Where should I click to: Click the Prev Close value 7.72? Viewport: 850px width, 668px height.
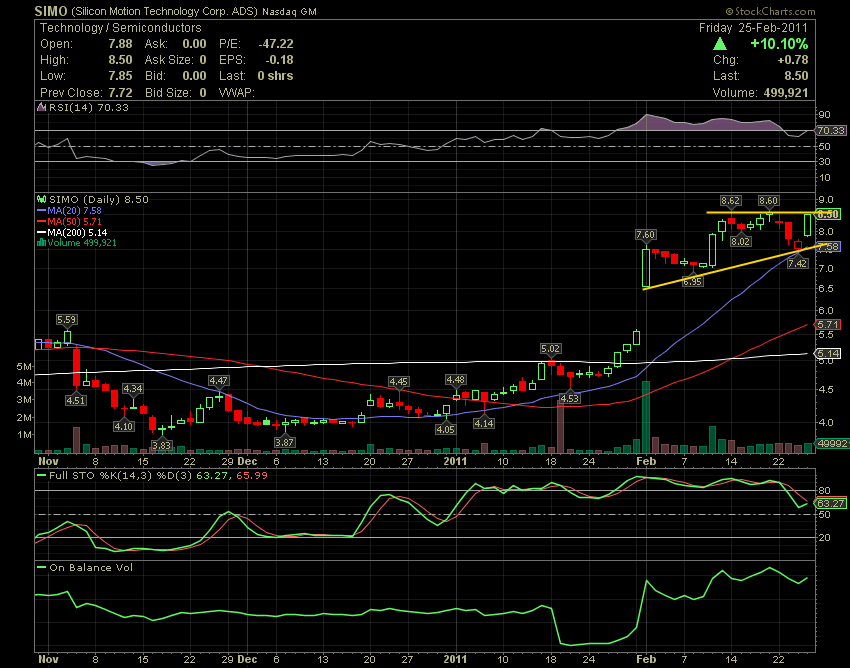coord(120,93)
